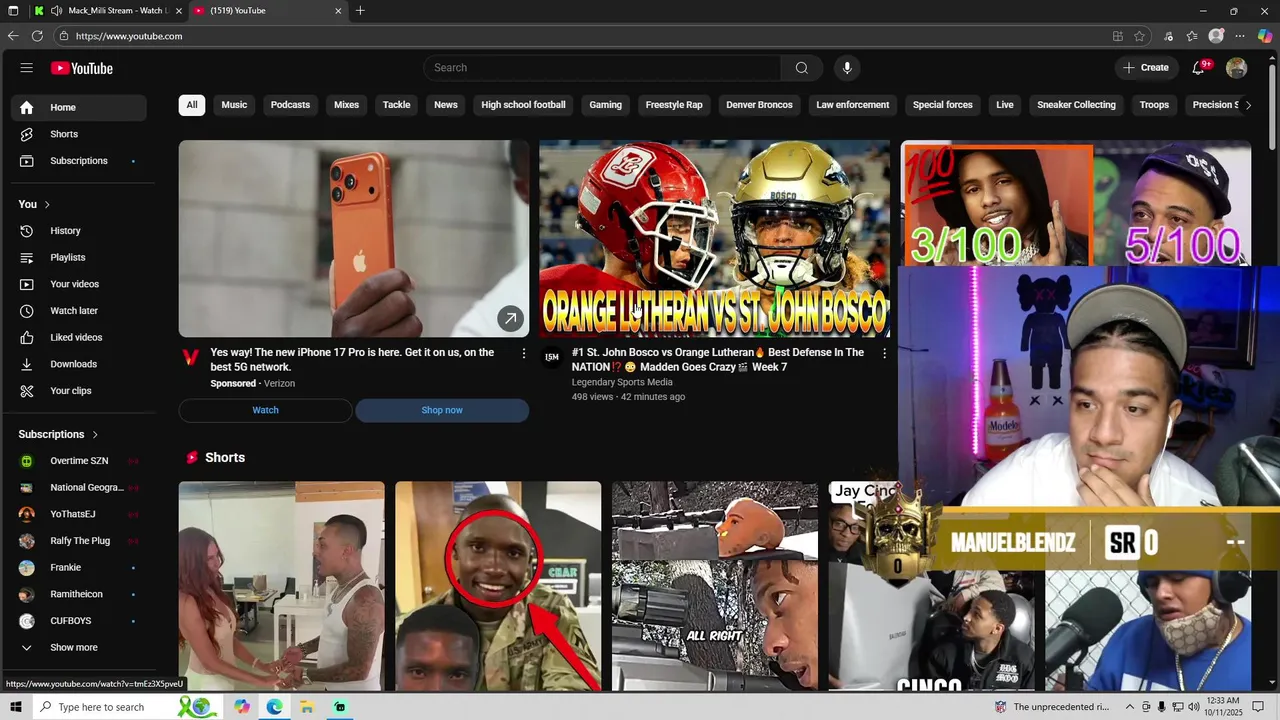Screen dimensions: 1280x720
Task: Select the Music filter chip
Action: coord(234,105)
